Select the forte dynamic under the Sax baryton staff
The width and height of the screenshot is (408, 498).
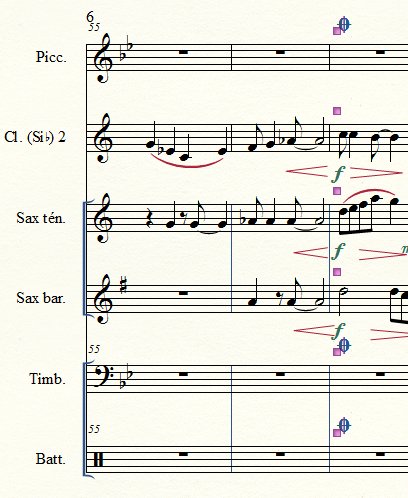coord(338,331)
